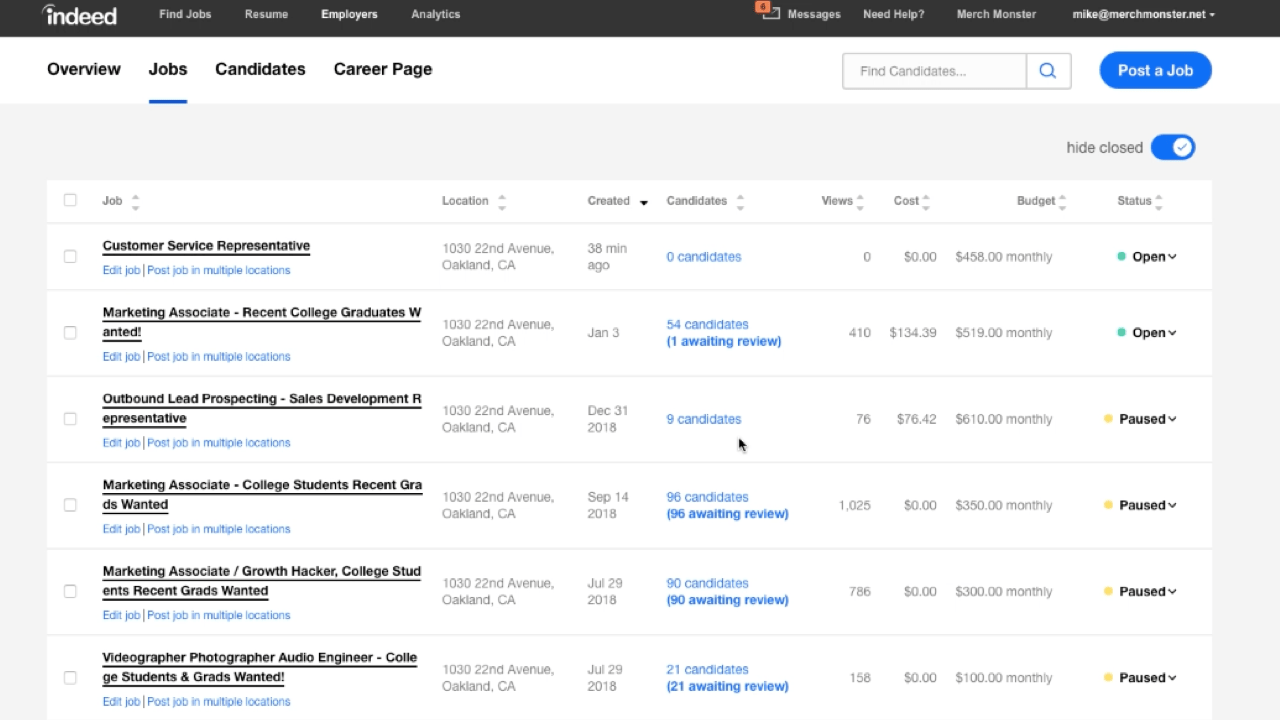Click the magnifying glass search icon

pos(1048,71)
